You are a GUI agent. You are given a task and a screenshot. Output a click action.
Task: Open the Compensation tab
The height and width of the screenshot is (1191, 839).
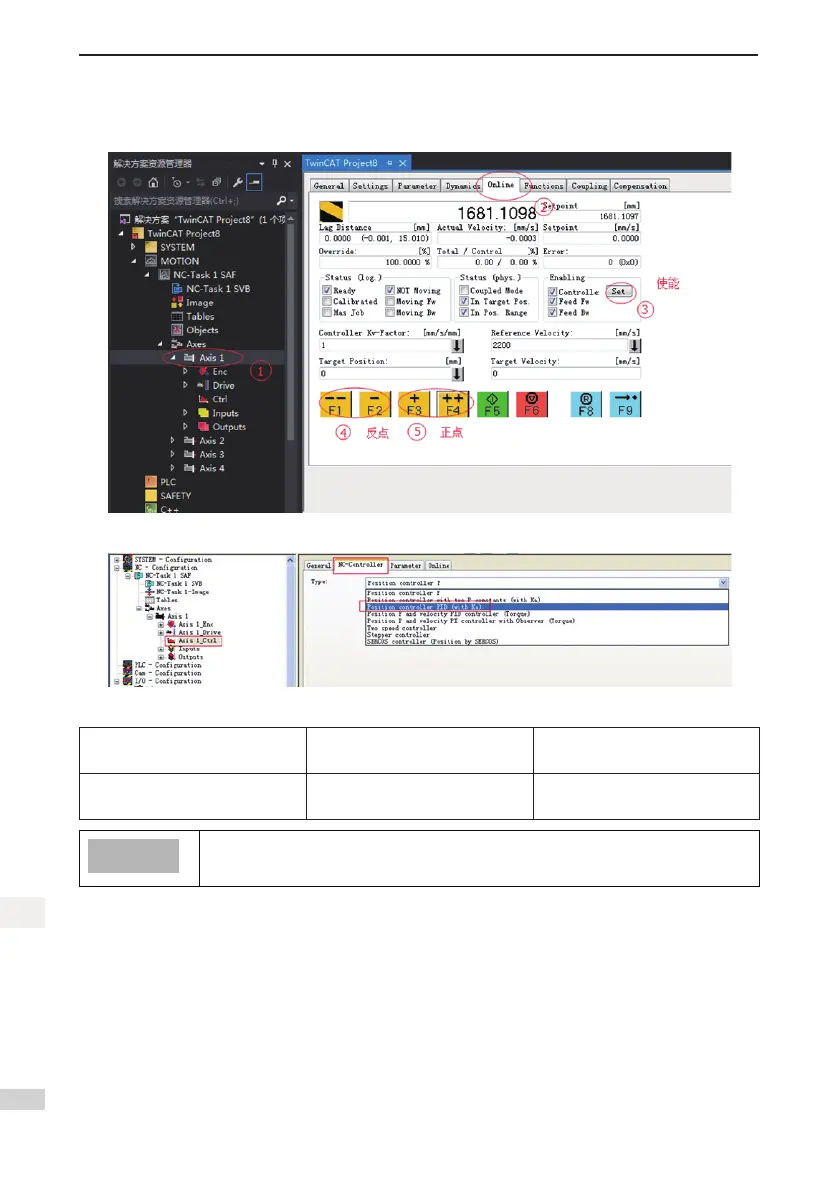tap(641, 186)
